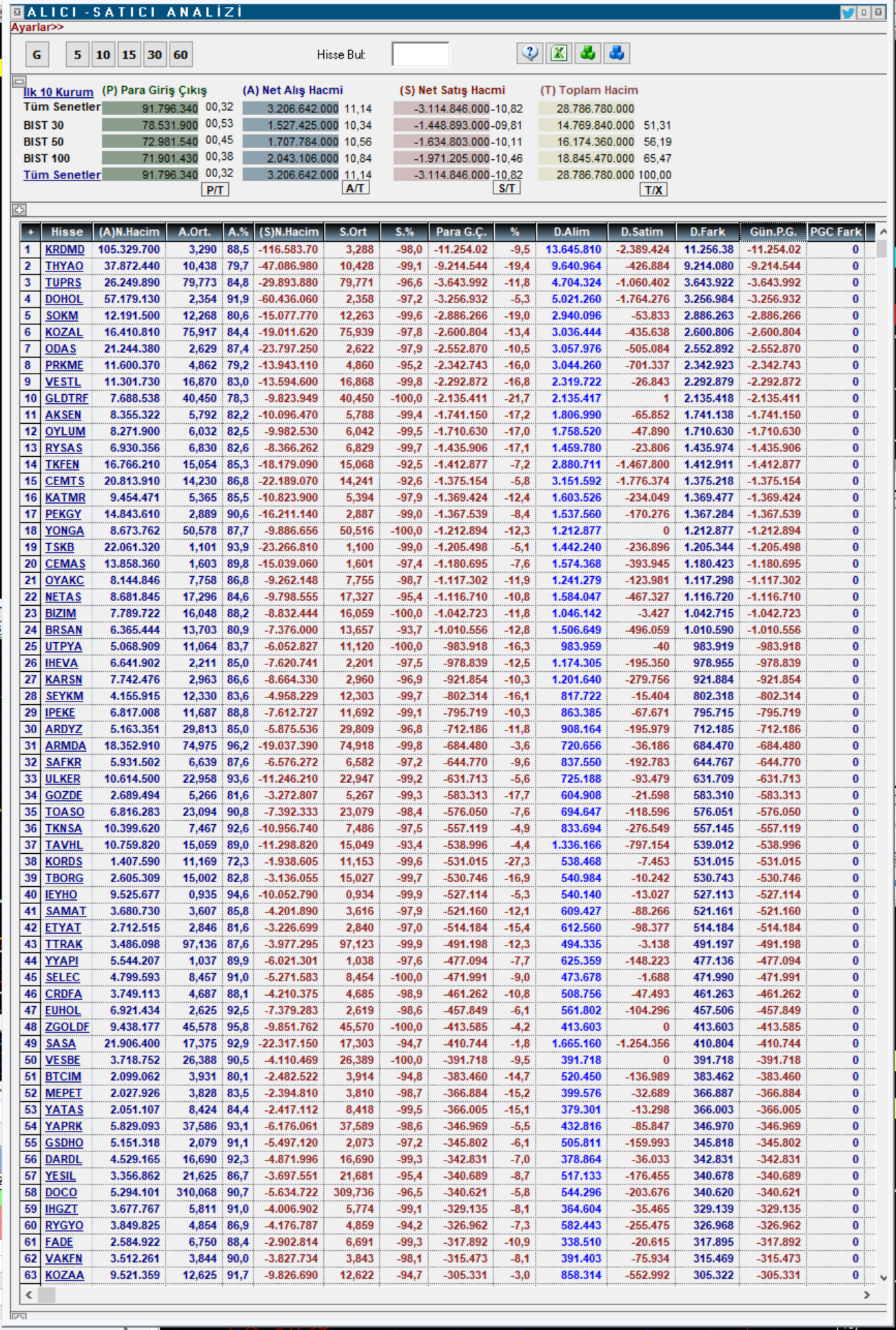Open the help question-mark icon
Screen dimensions: 896x1330
530,53
